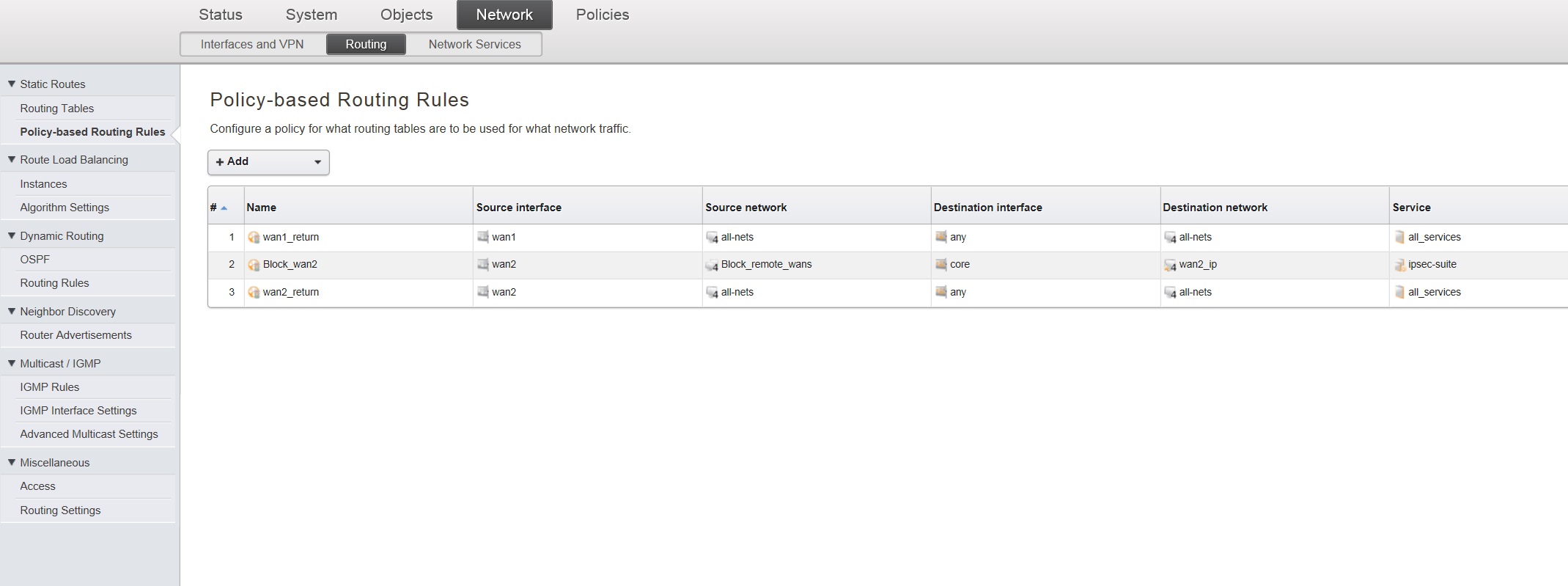Click the Block_remote_wans network icon
The image size is (1568, 586).
coord(711,265)
